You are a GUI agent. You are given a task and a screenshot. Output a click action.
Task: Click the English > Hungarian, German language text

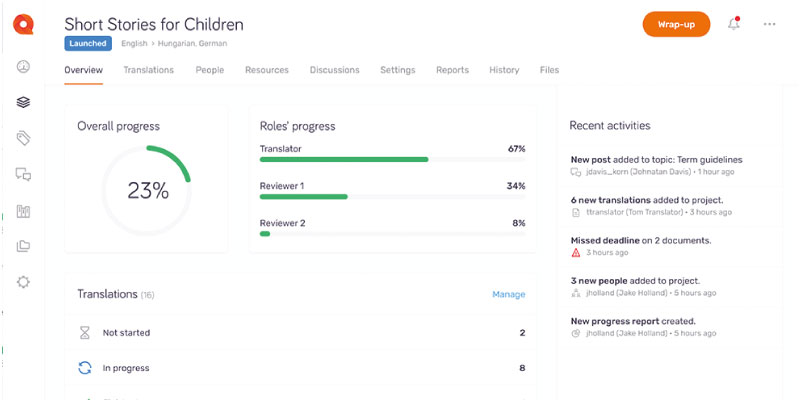[174, 43]
